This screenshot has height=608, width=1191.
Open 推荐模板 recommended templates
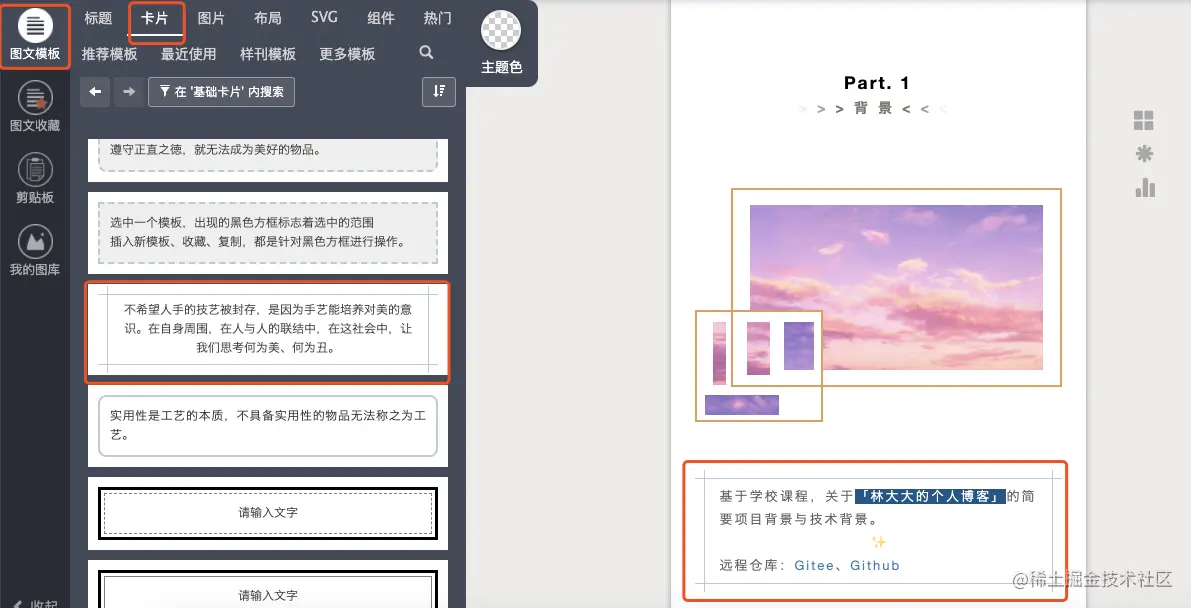pyautogui.click(x=109, y=54)
